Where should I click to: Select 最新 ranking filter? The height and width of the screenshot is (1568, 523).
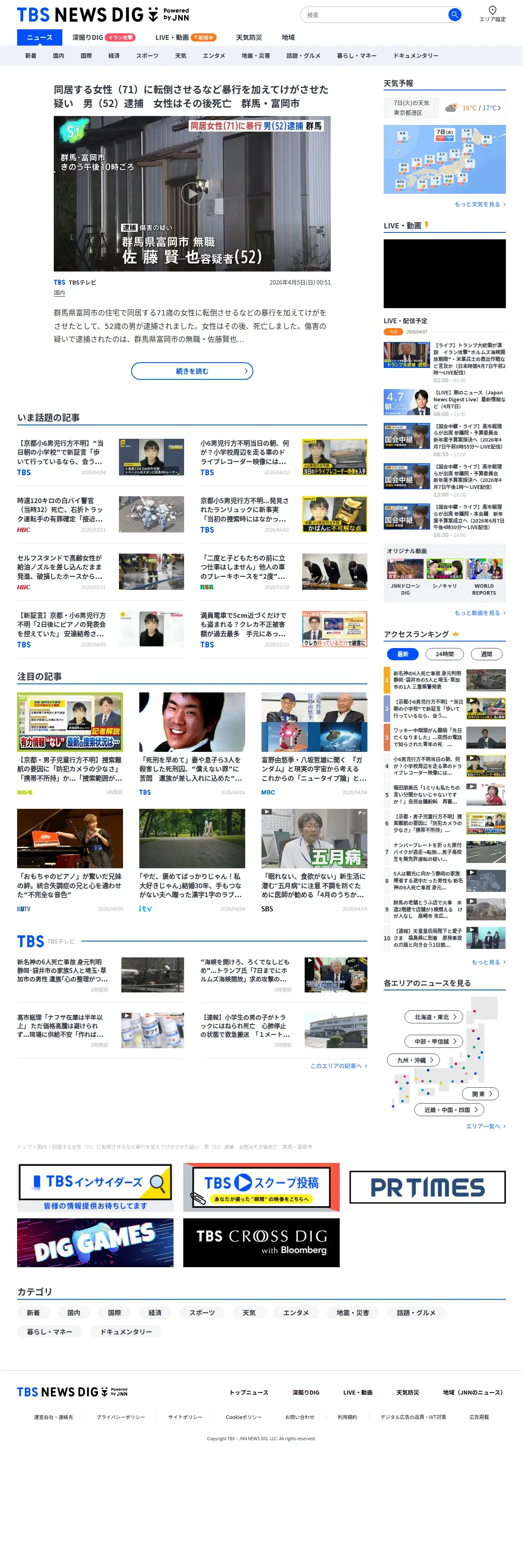pos(403,654)
